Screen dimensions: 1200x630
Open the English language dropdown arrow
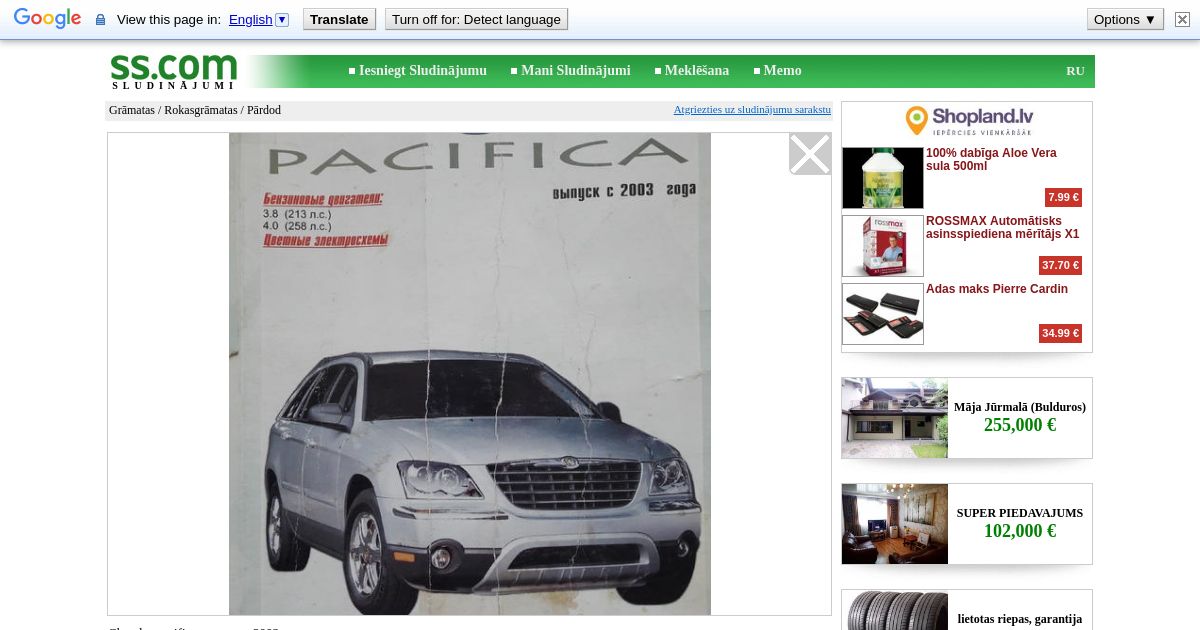tap(282, 19)
